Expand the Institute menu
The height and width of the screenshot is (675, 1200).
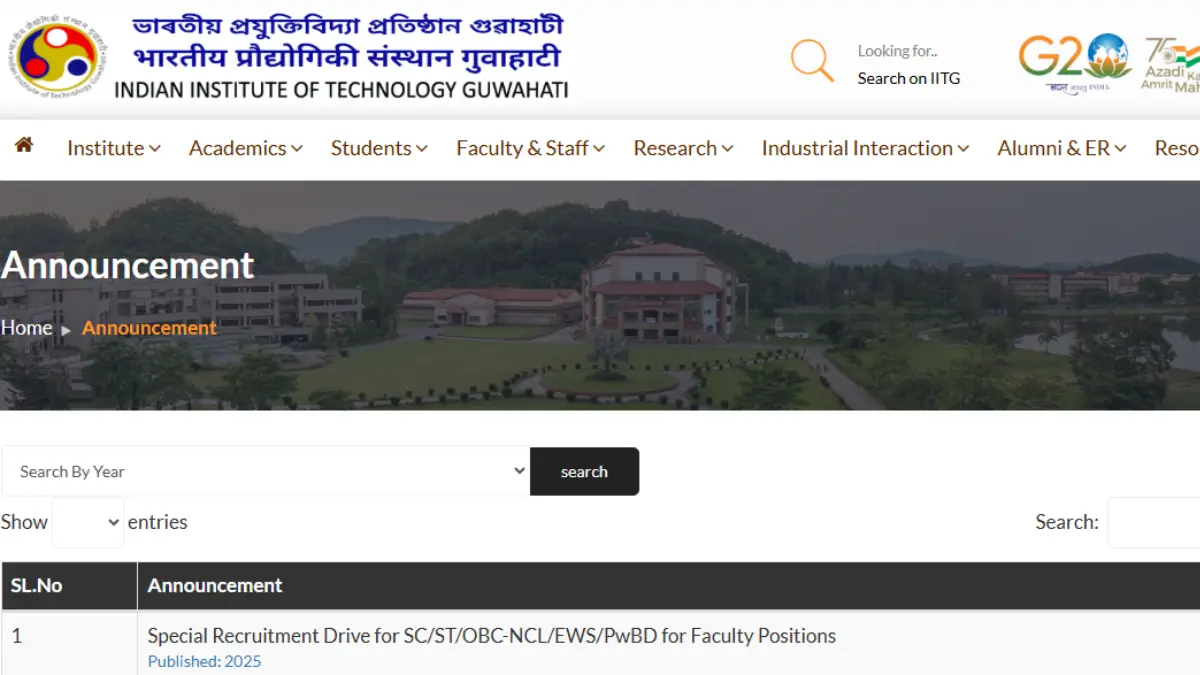tap(114, 148)
